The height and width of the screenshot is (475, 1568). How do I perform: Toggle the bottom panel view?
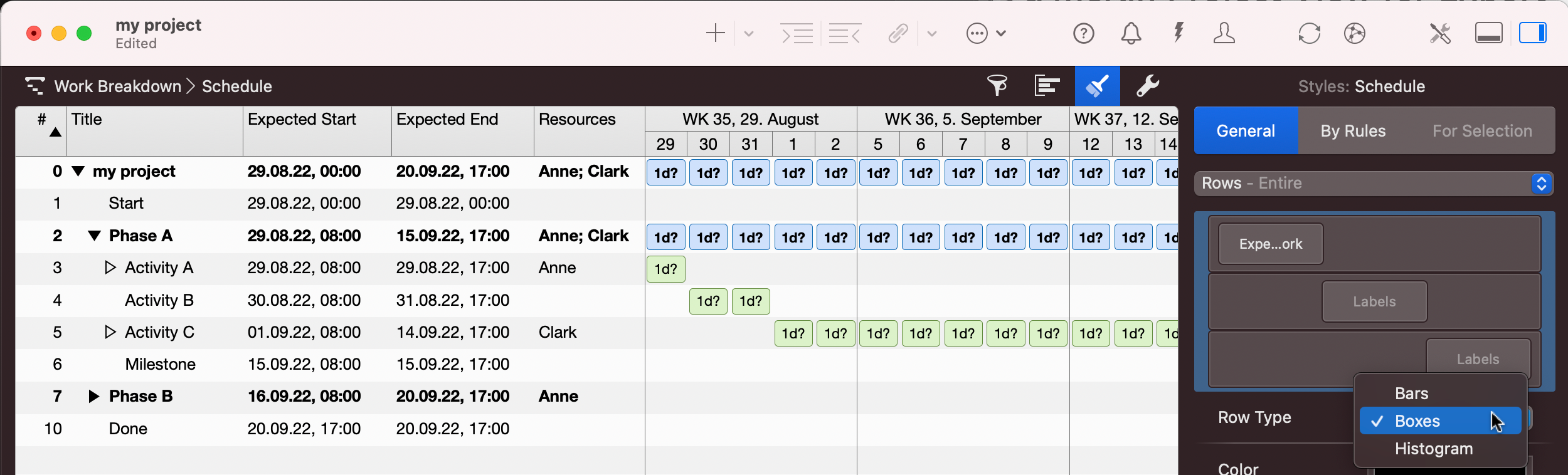coord(1488,33)
